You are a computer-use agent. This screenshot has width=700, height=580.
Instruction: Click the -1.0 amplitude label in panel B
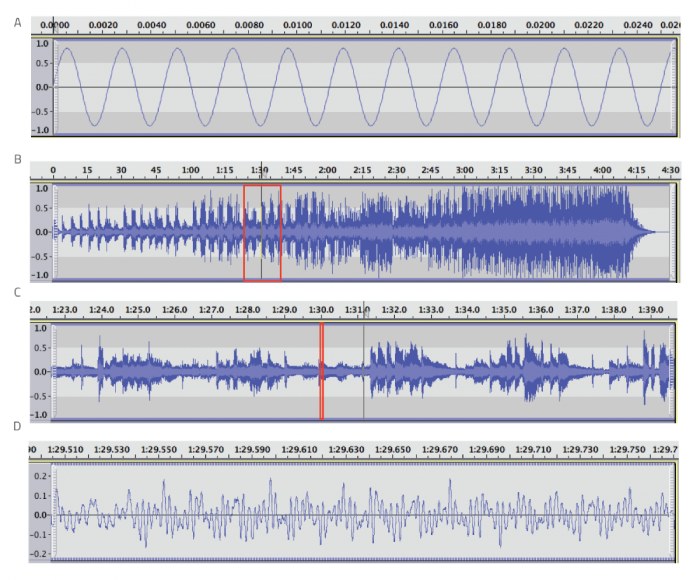[41, 274]
